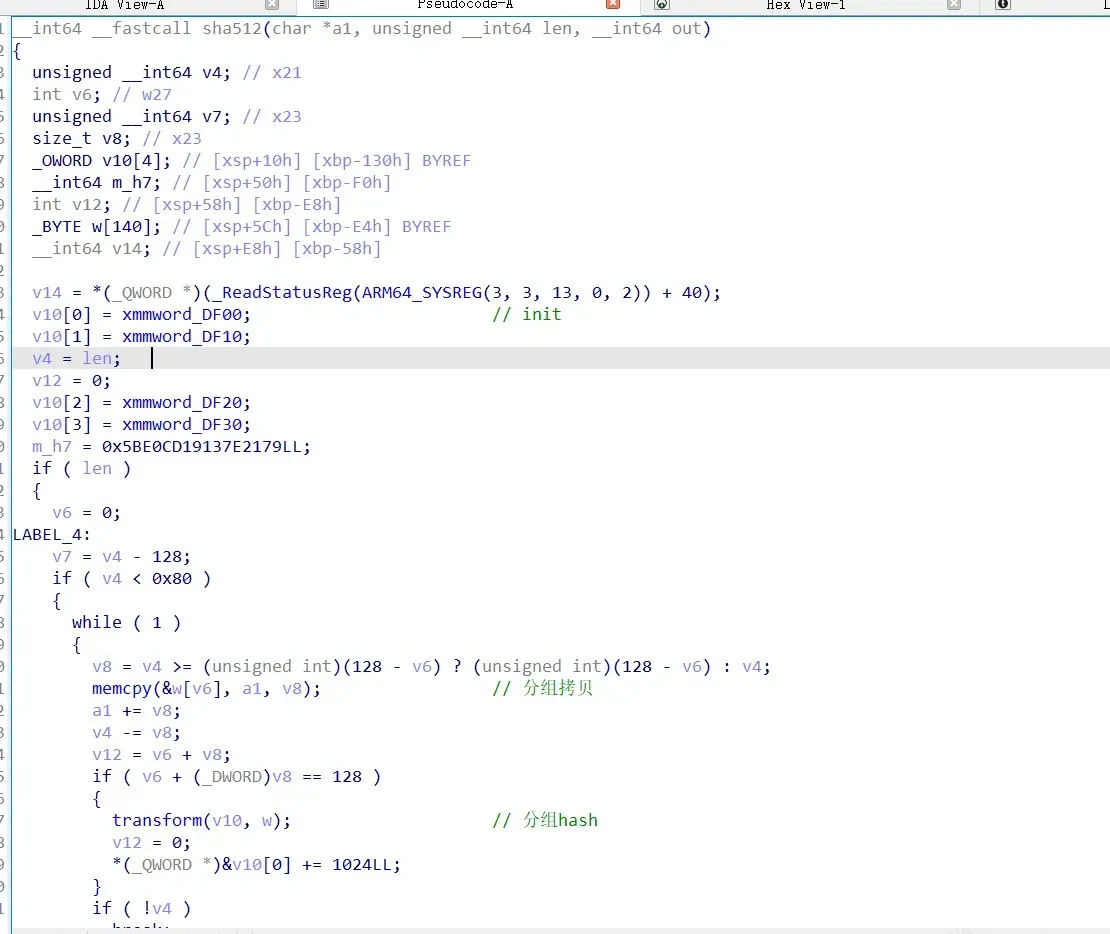The width and height of the screenshot is (1110, 934).
Task: Click the '// init' comment
Action: (527, 314)
